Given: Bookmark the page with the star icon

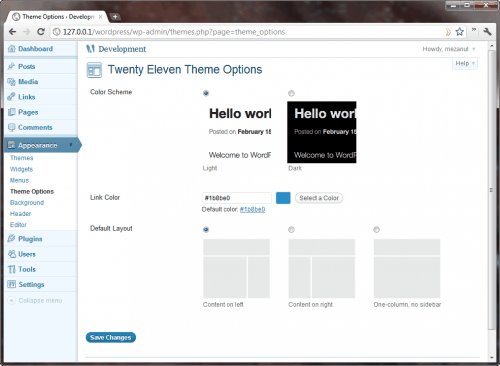Looking at the screenshot, I should tap(460, 32).
